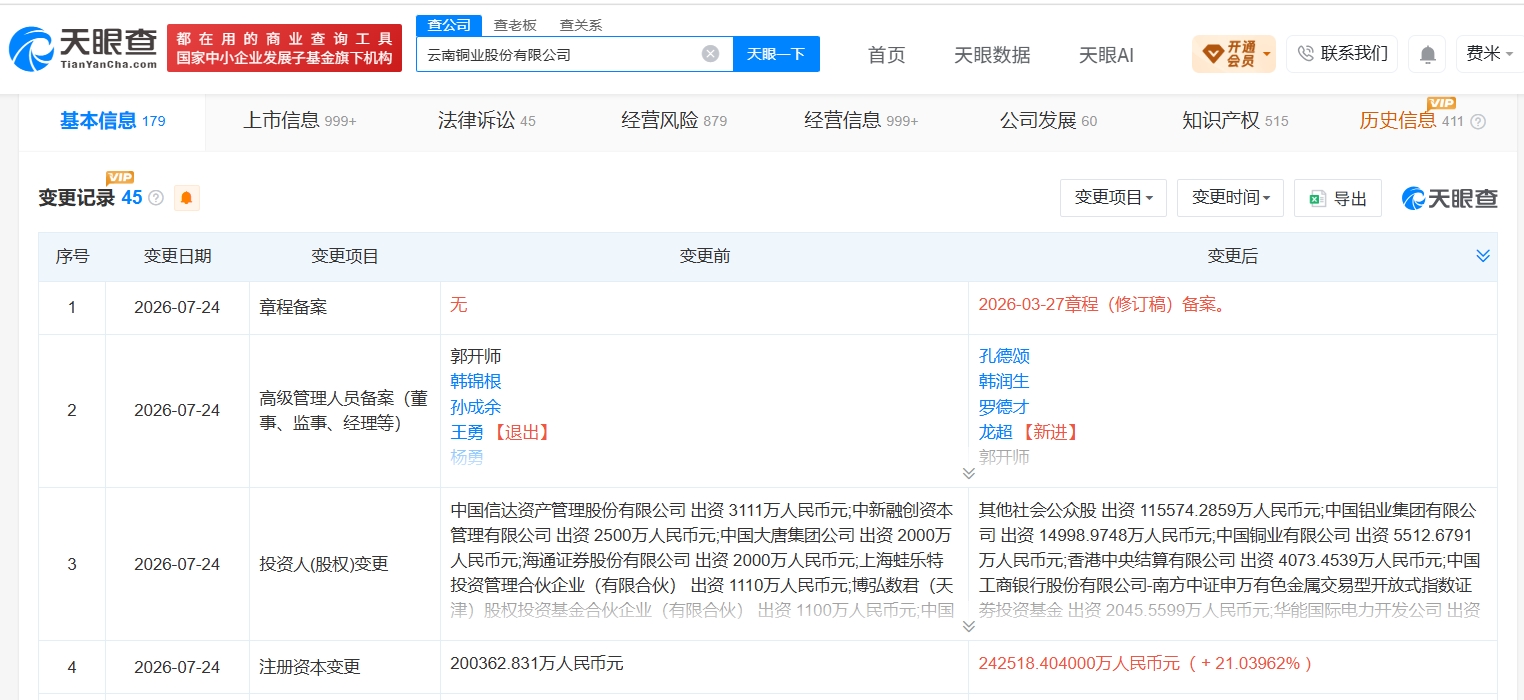Screen dimensions: 1524x700
Task: Open the 变更时间 filter dropdown
Action: 1230,198
